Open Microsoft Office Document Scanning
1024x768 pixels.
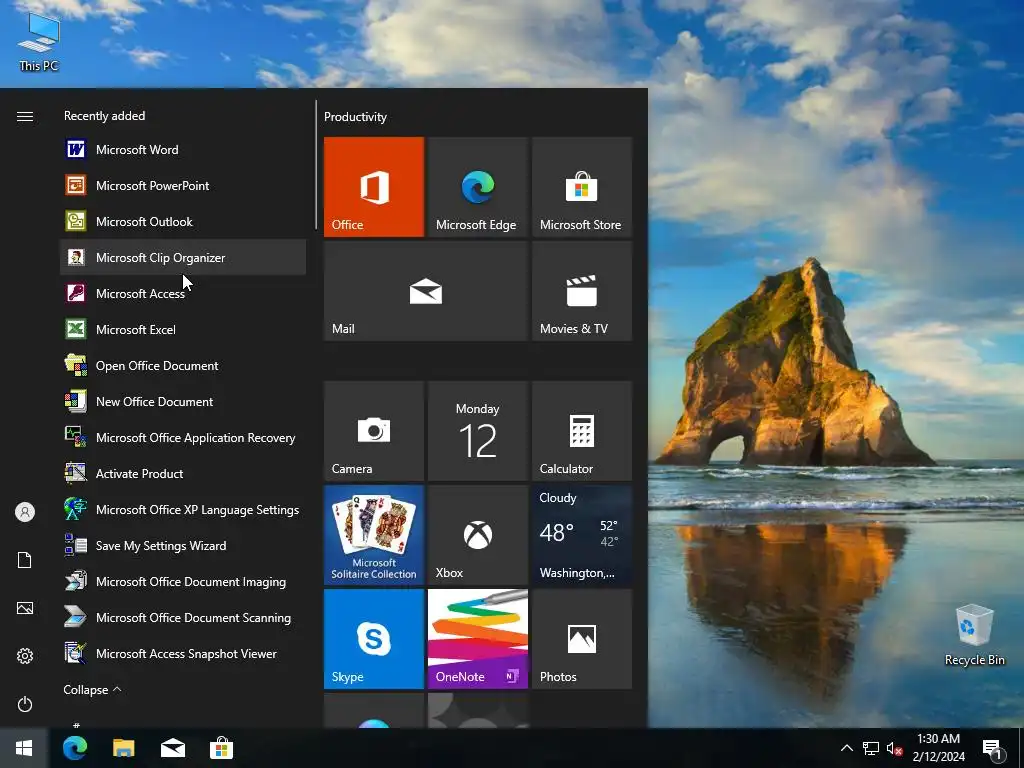(x=183, y=617)
